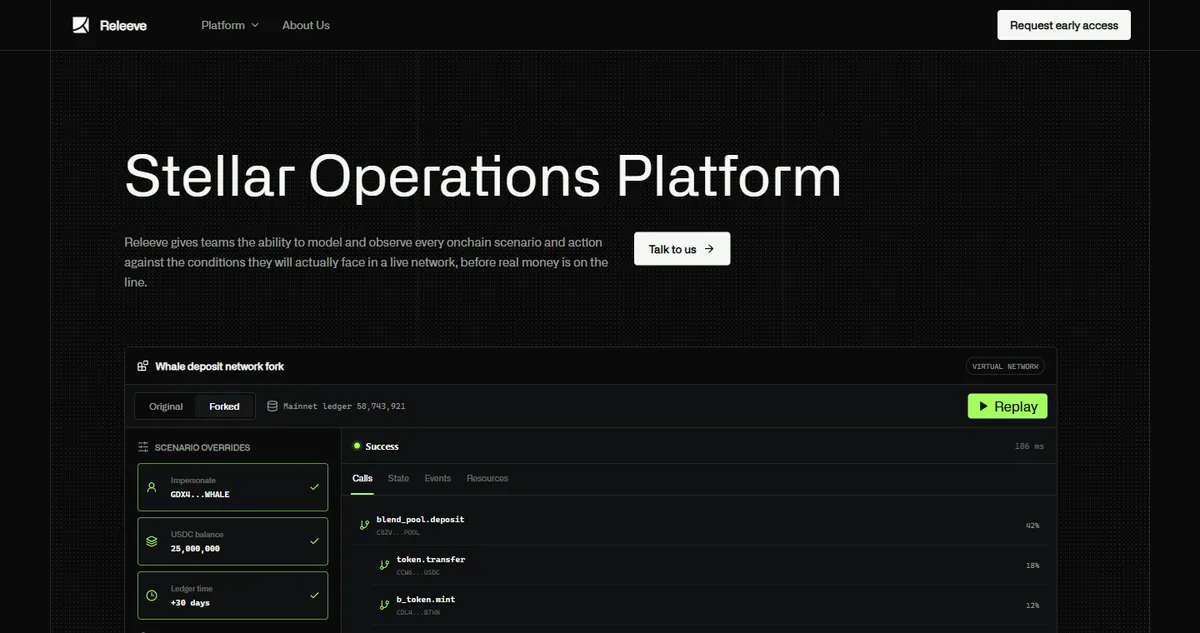Screen dimensions: 1200x633
Task: Click 'Whale deposit network fork' title
Action: [x=219, y=367]
